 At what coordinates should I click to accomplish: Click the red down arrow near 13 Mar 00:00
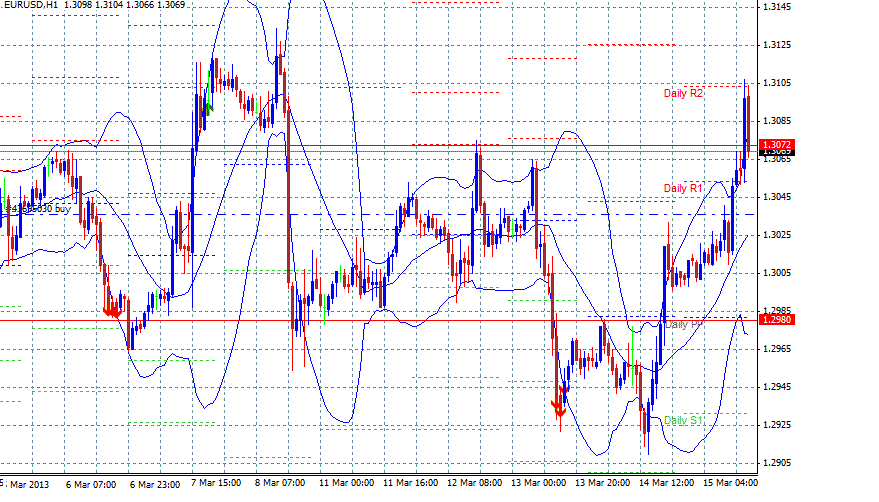tap(559, 408)
